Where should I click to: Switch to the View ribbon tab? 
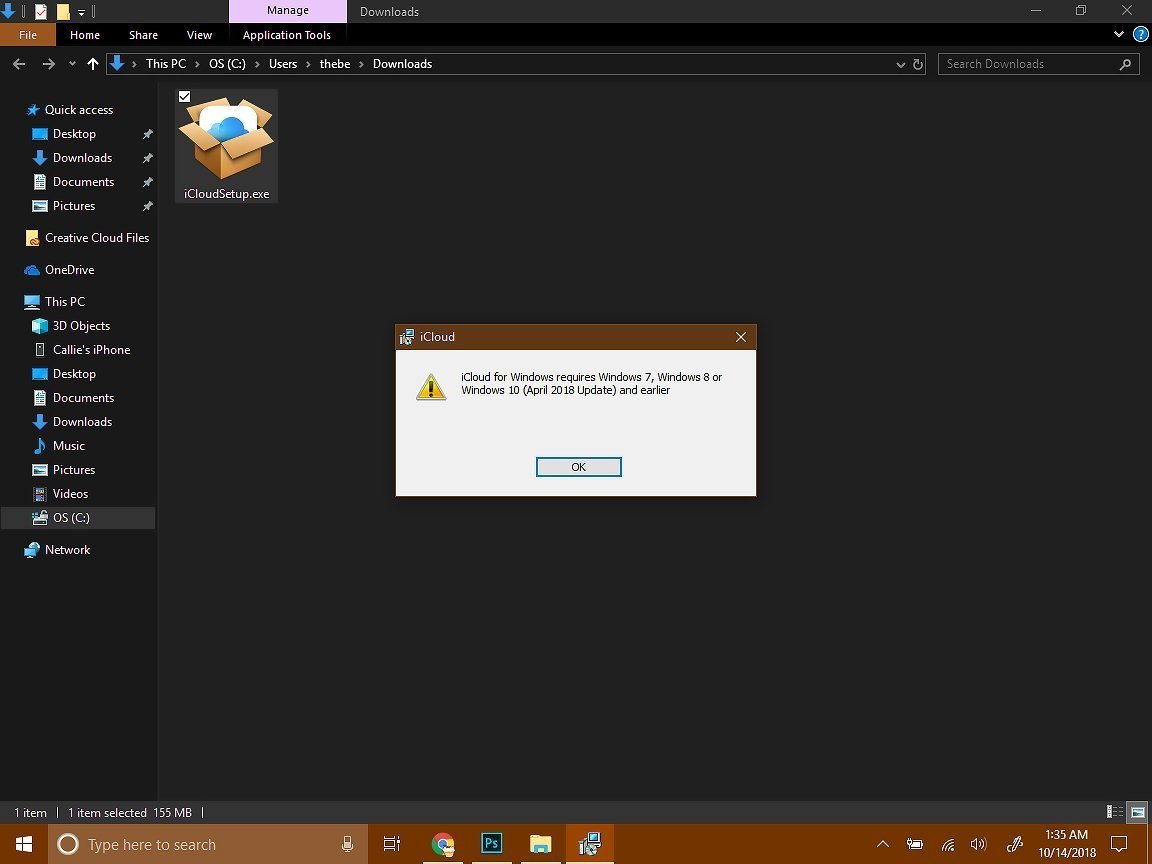(199, 35)
